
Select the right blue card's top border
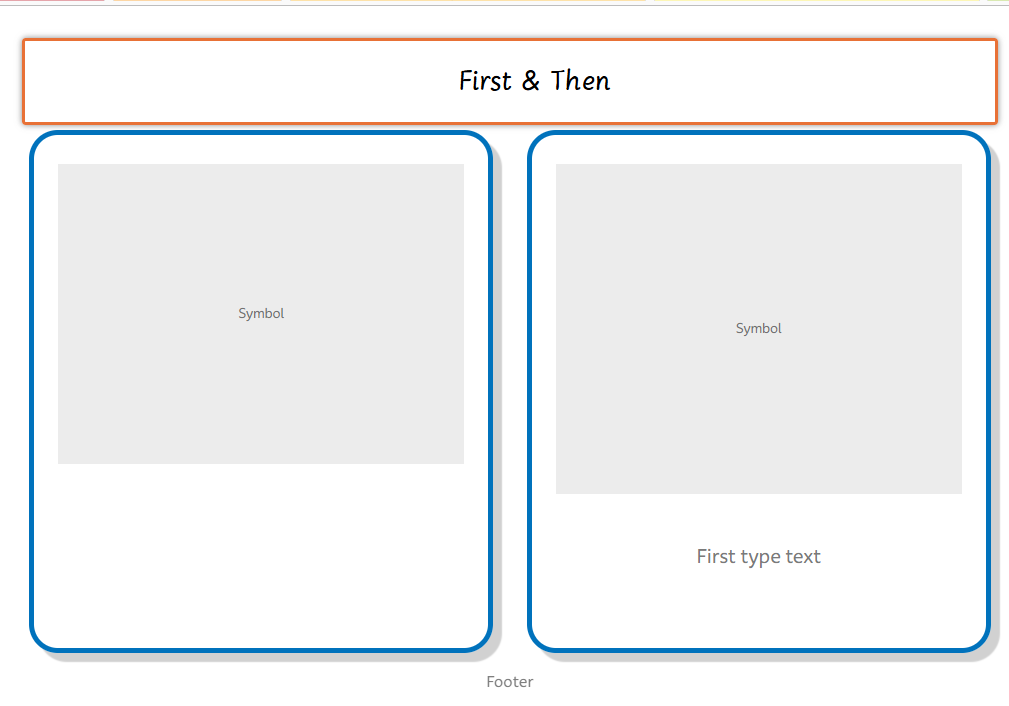758,133
